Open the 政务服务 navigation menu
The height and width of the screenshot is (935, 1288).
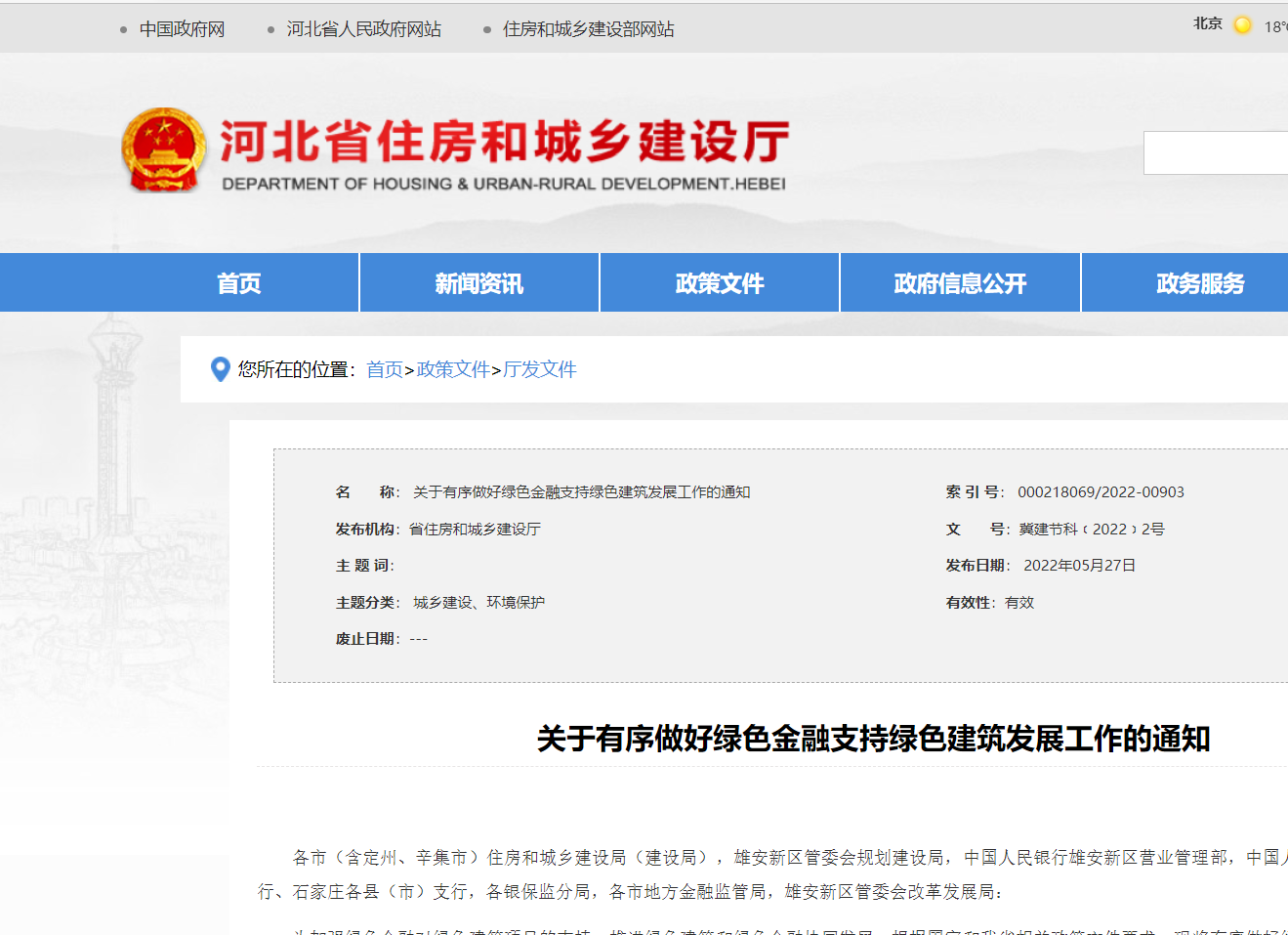(x=1199, y=282)
